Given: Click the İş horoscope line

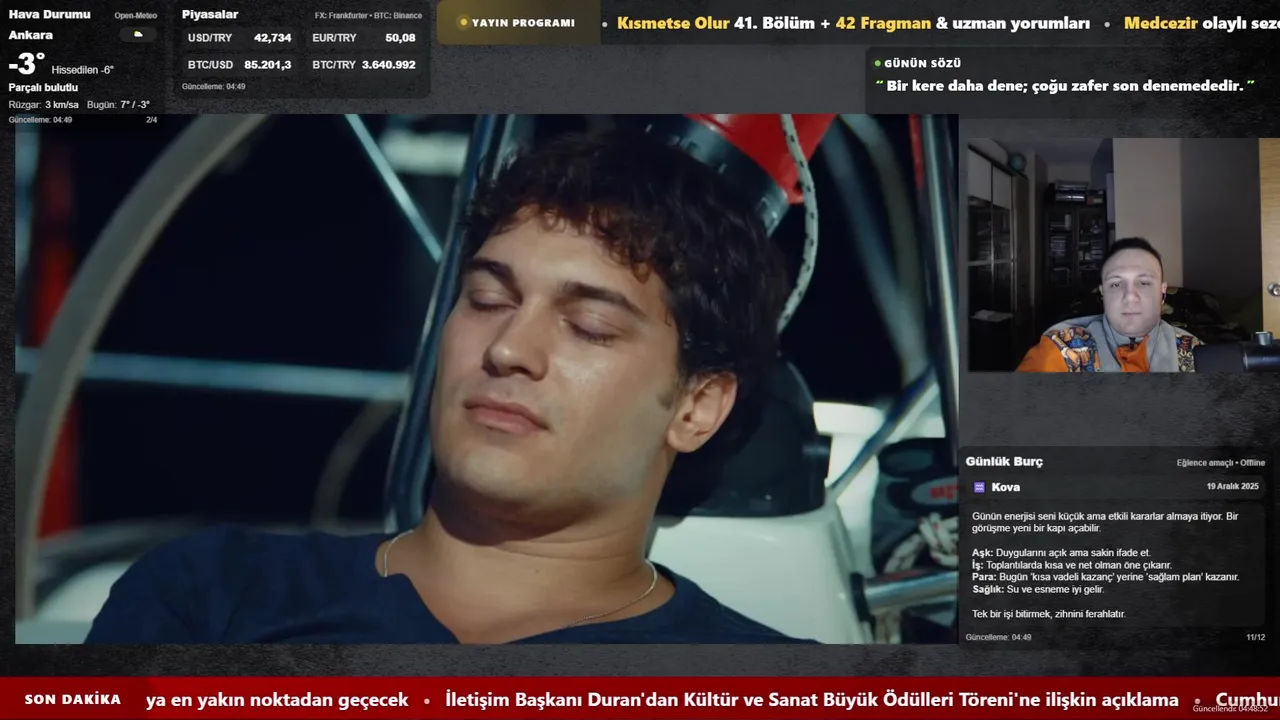Looking at the screenshot, I should (x=1072, y=565).
